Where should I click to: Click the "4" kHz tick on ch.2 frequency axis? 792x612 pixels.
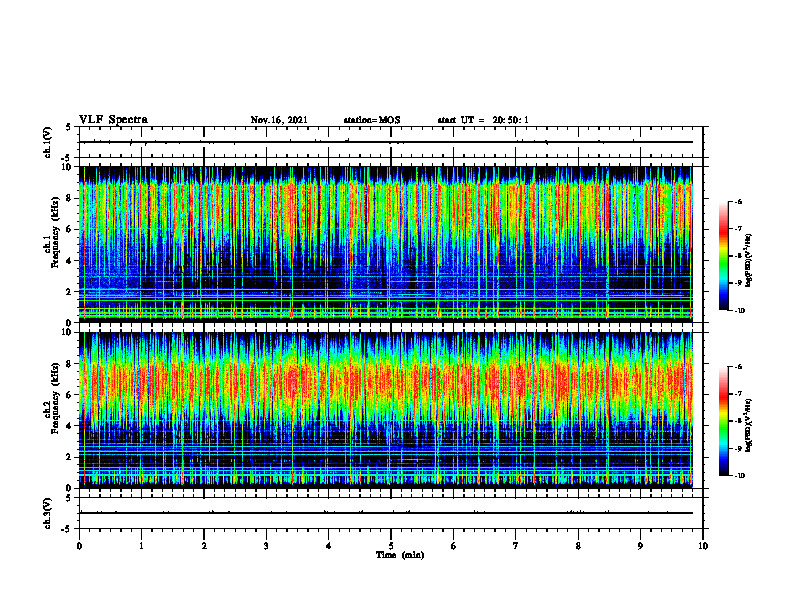tap(70, 426)
